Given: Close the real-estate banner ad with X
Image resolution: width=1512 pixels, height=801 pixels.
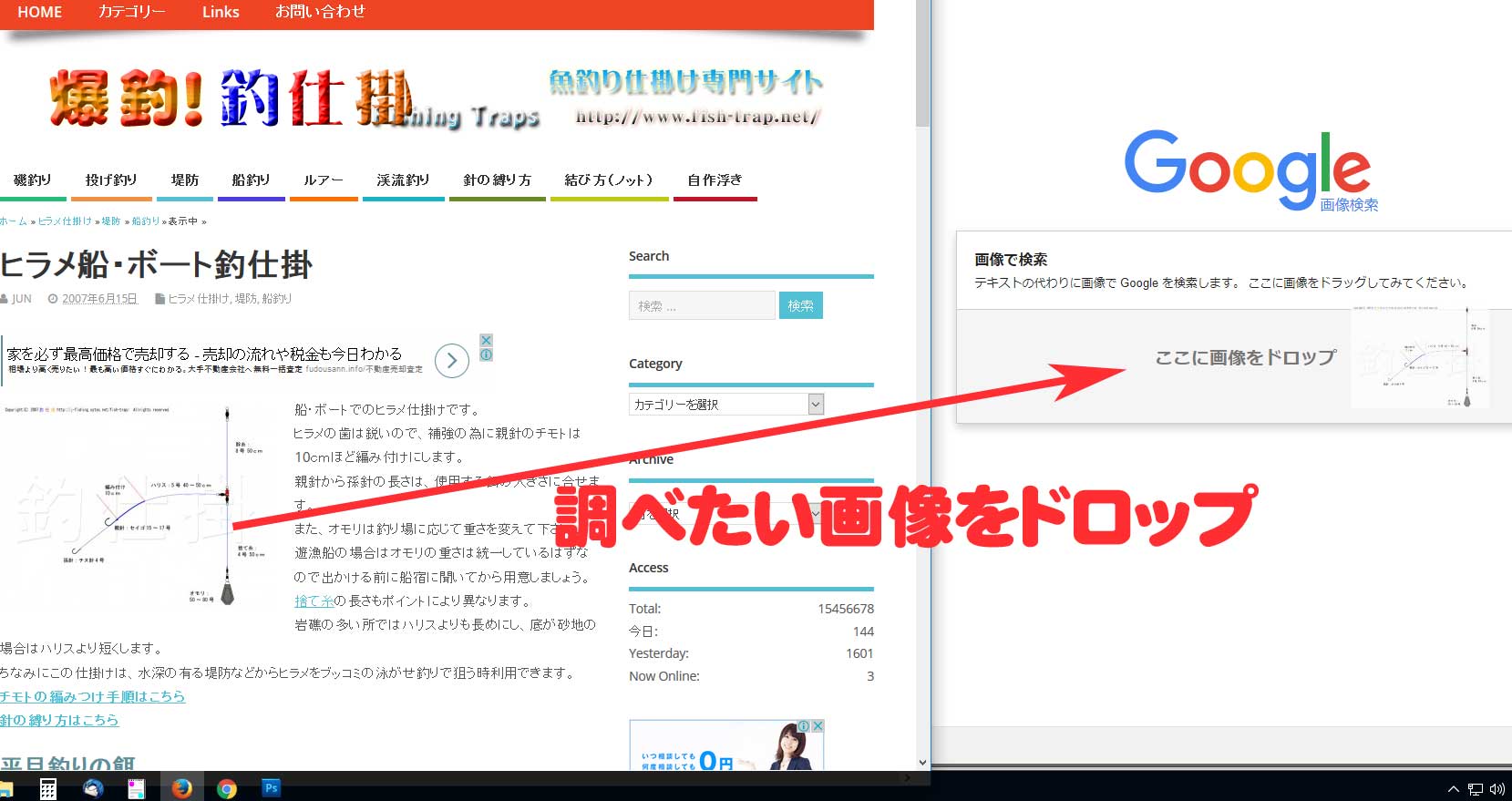Looking at the screenshot, I should [x=486, y=340].
